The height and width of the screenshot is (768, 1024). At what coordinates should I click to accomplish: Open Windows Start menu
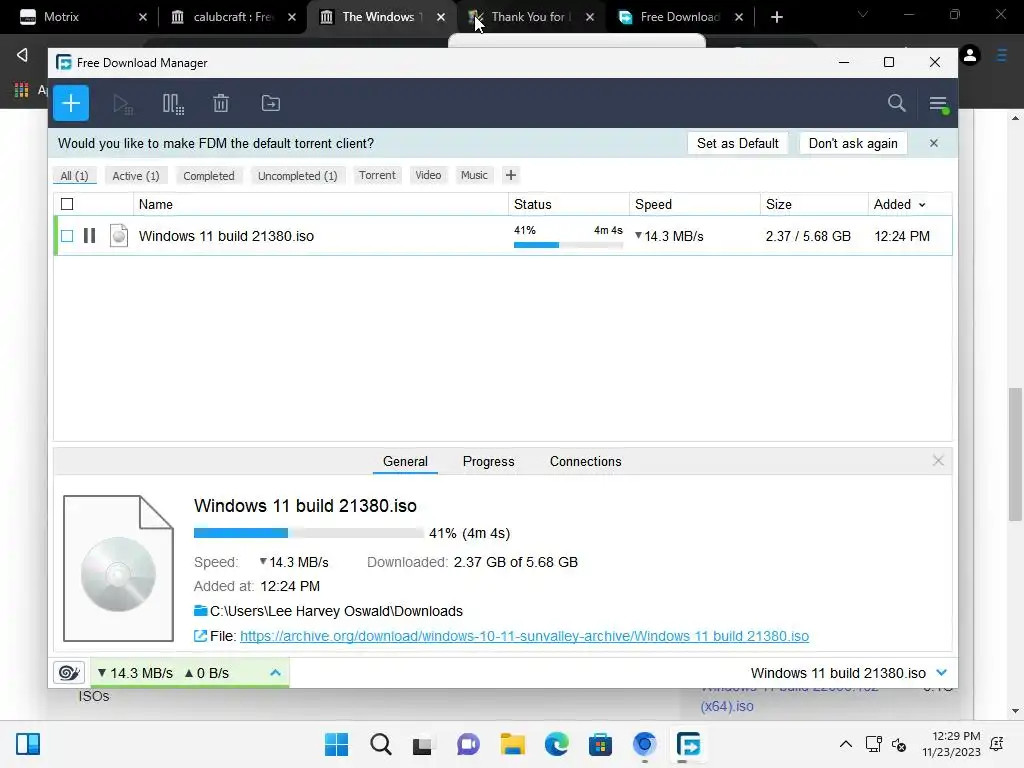[x=336, y=744]
